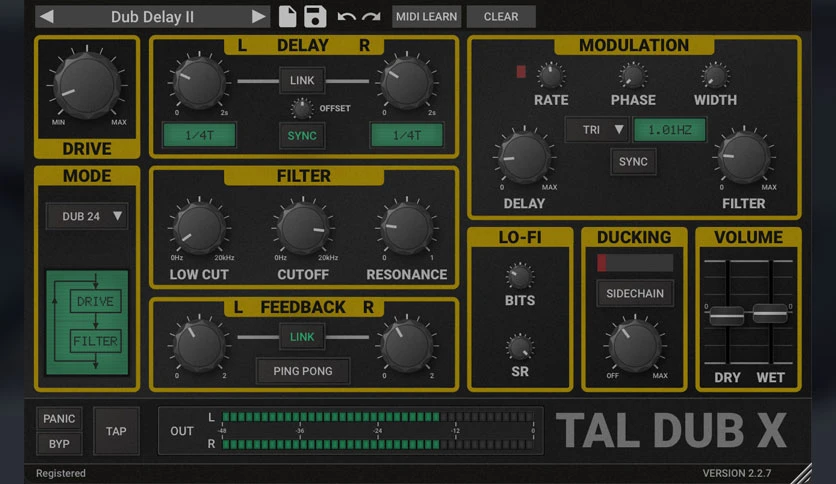The width and height of the screenshot is (836, 484).
Task: Click the DRY volume fader
Action: click(x=727, y=315)
